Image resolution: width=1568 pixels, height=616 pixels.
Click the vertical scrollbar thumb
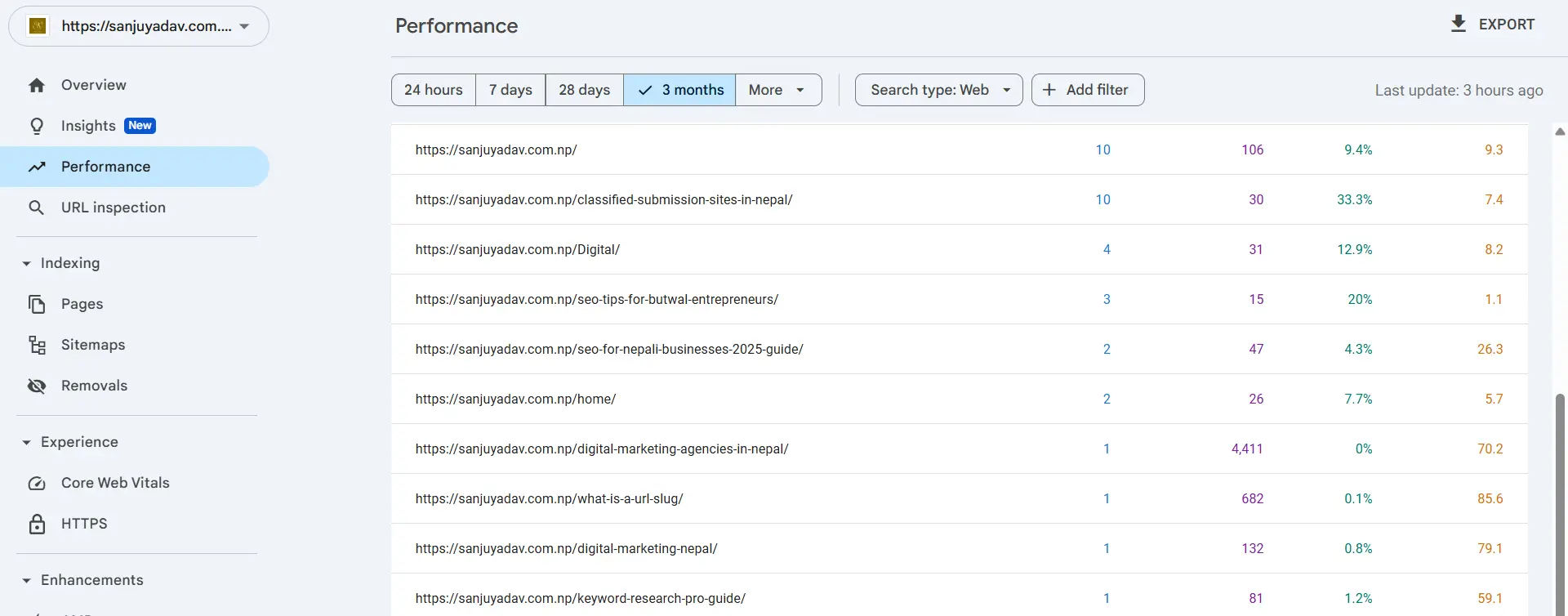(x=1559, y=490)
